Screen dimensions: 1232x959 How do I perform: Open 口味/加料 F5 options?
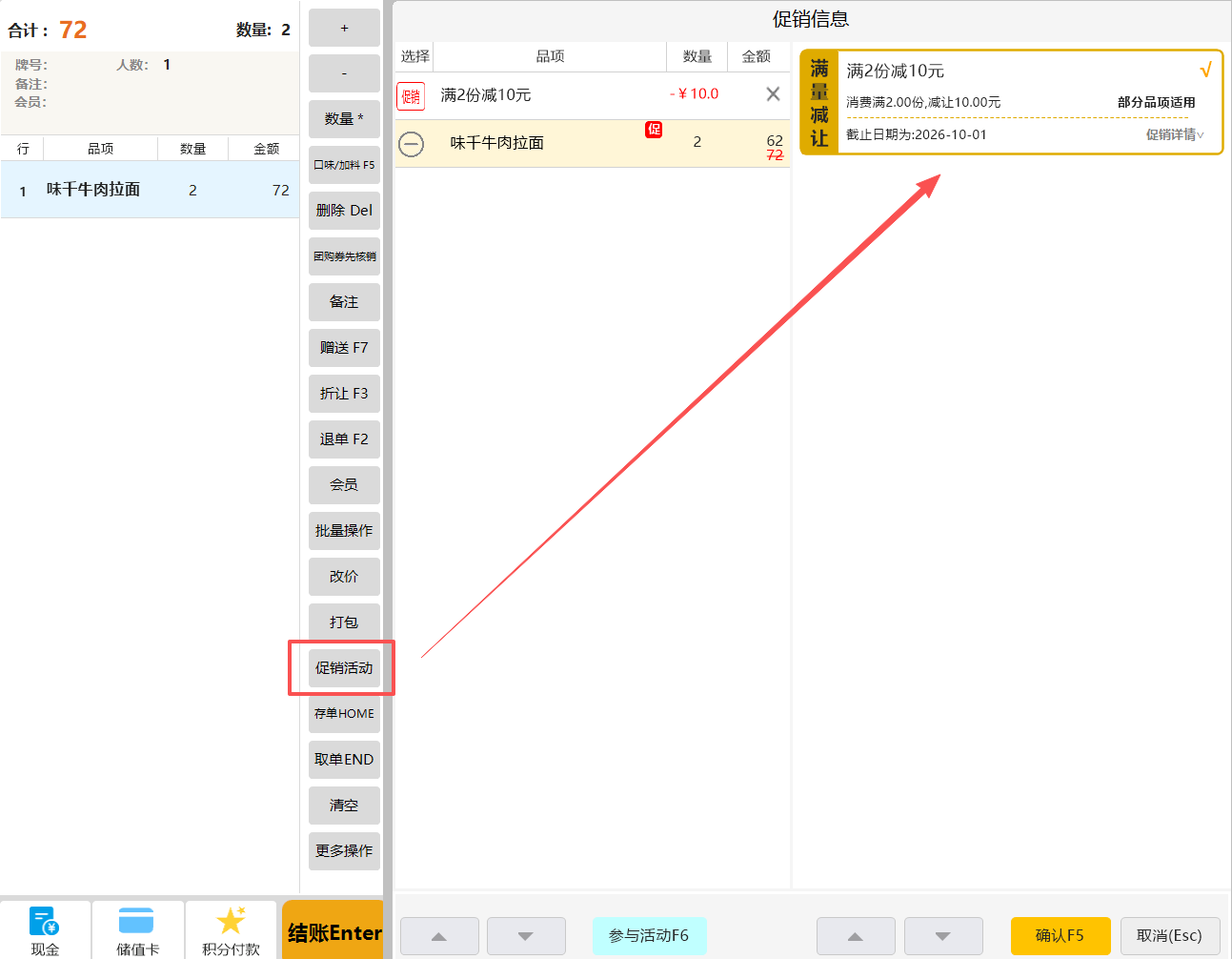click(x=344, y=165)
